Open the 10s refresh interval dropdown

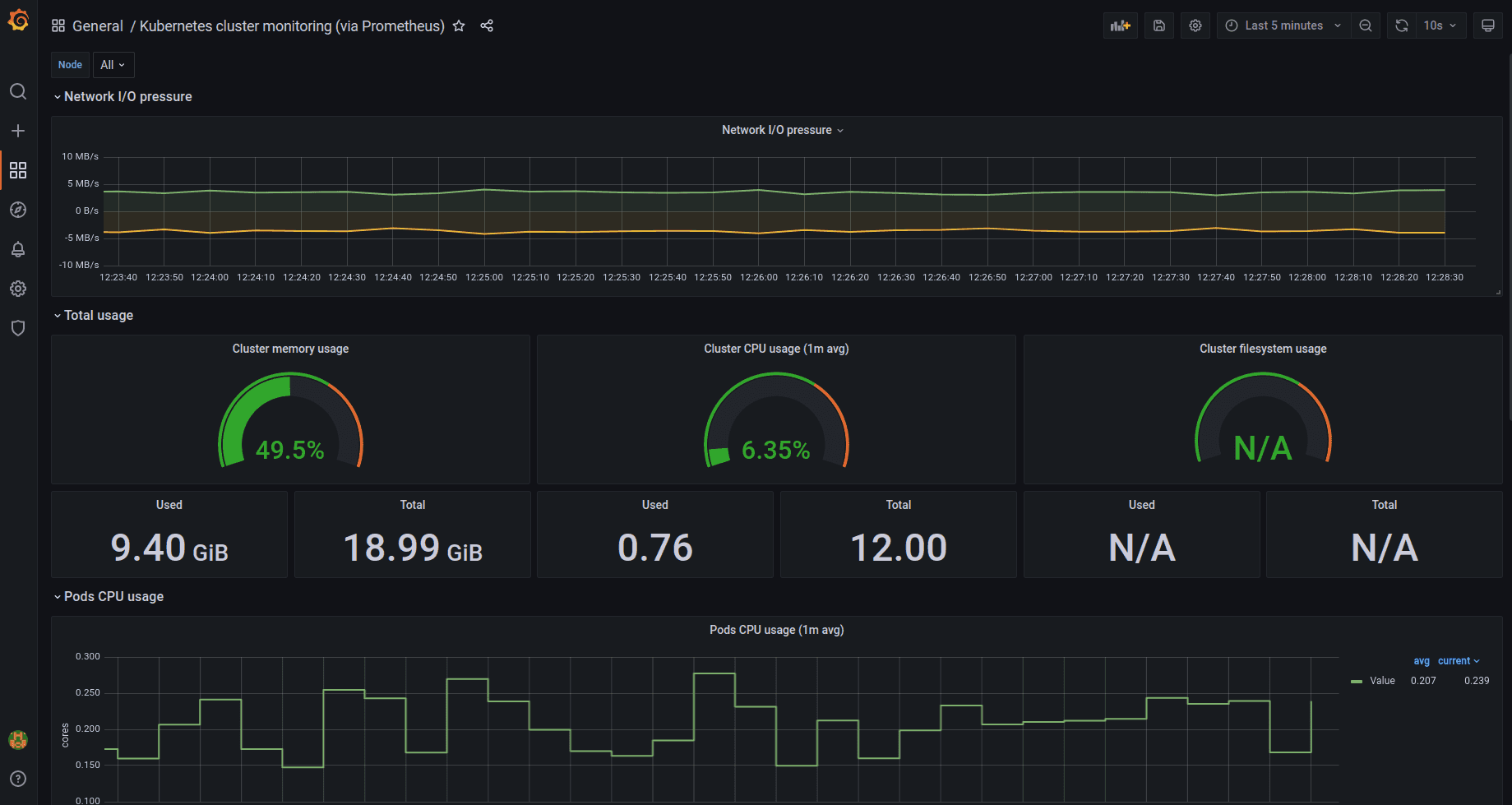point(1439,25)
